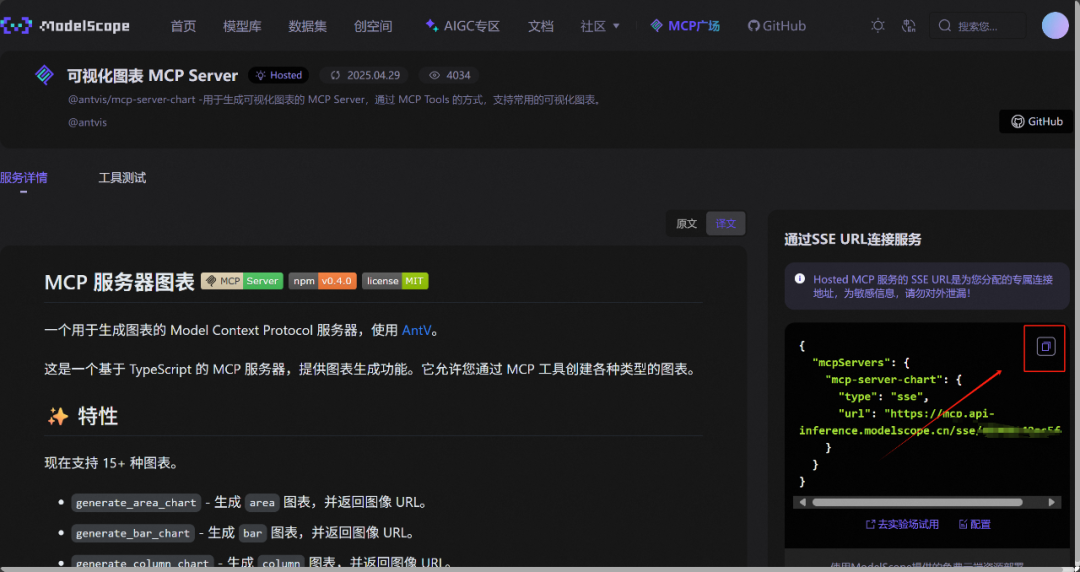Switch to 工具测试 tab
The height and width of the screenshot is (572, 1080).
coord(122,178)
